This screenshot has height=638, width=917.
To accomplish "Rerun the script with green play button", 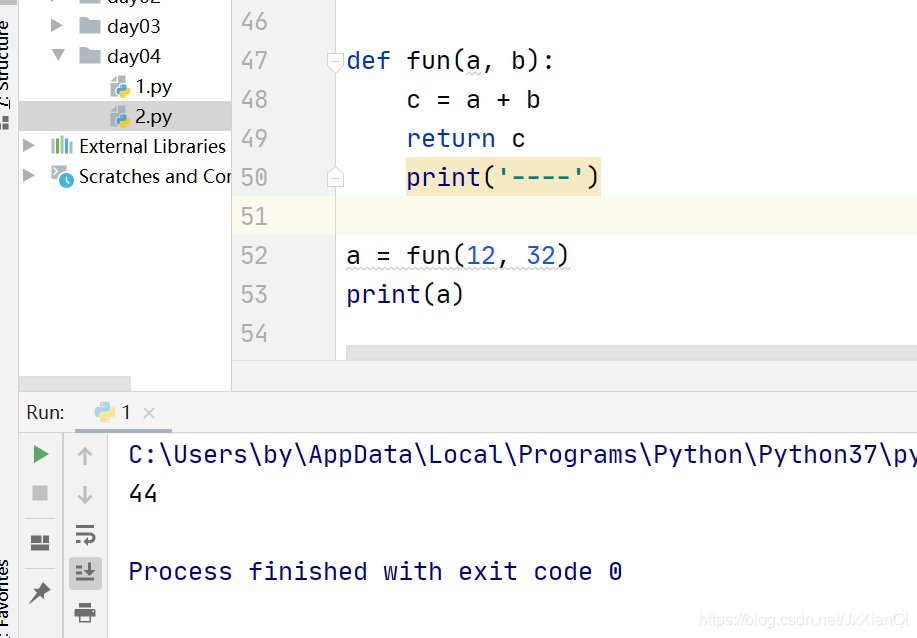I will 40,454.
